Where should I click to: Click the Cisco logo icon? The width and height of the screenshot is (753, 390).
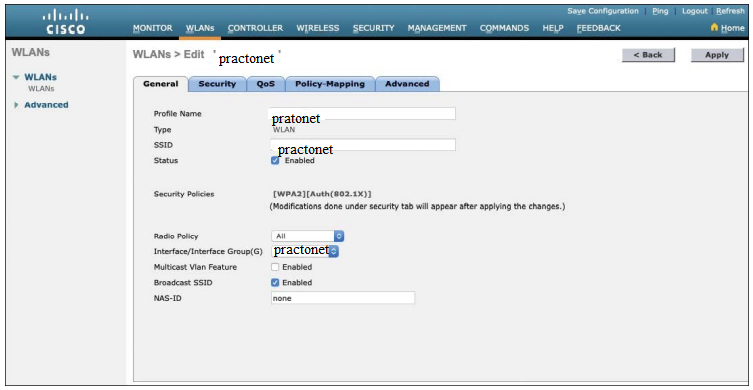[x=64, y=22]
